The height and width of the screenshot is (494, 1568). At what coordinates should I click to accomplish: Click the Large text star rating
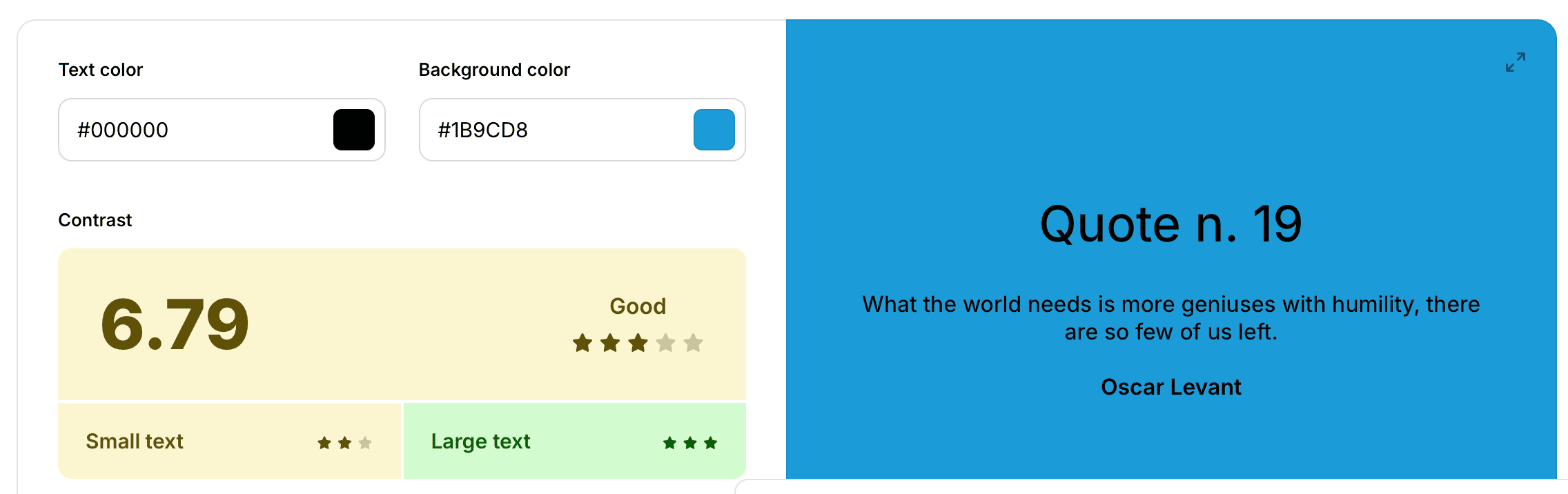(x=689, y=443)
